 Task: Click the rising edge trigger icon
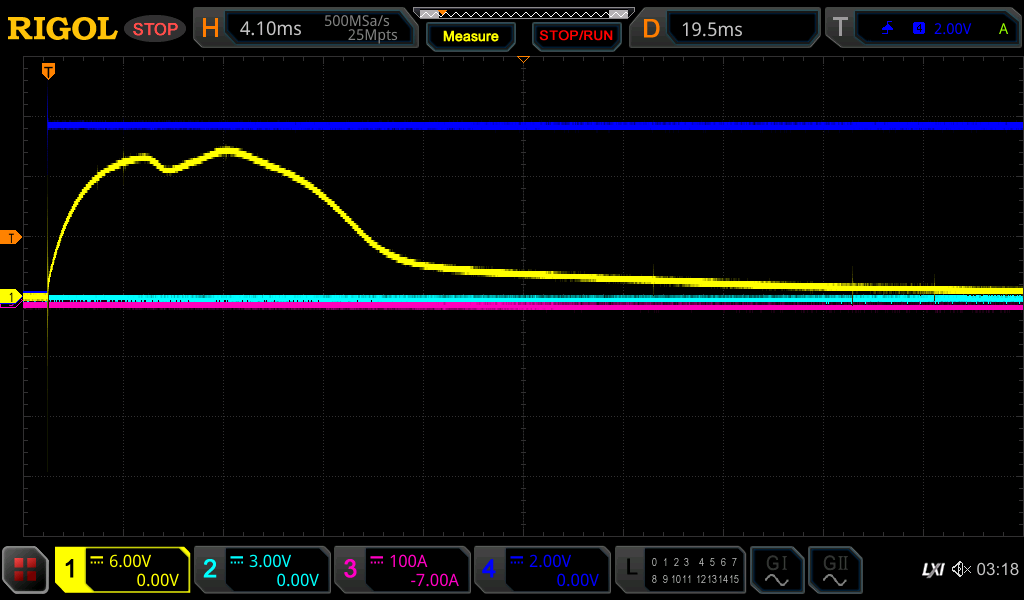tap(887, 29)
